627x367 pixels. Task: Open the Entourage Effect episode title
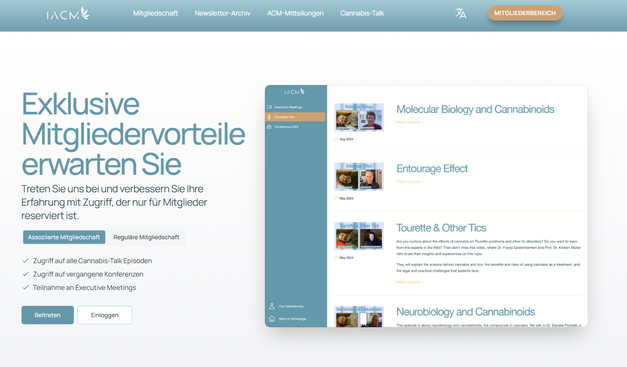point(432,169)
